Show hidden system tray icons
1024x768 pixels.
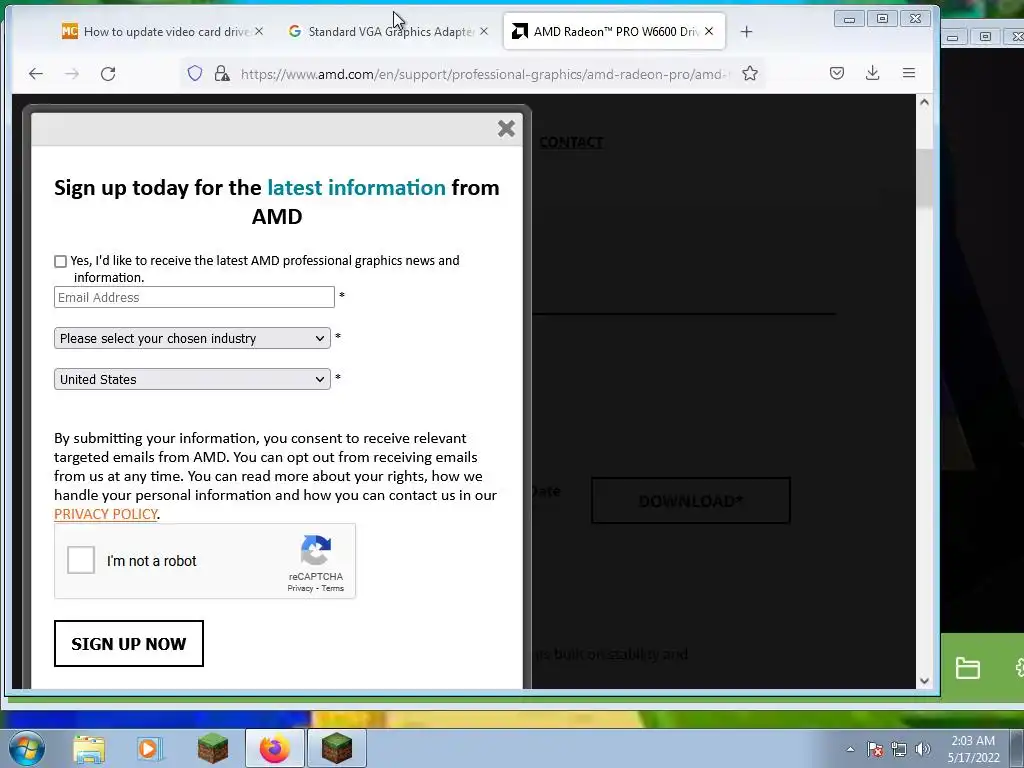tap(850, 750)
